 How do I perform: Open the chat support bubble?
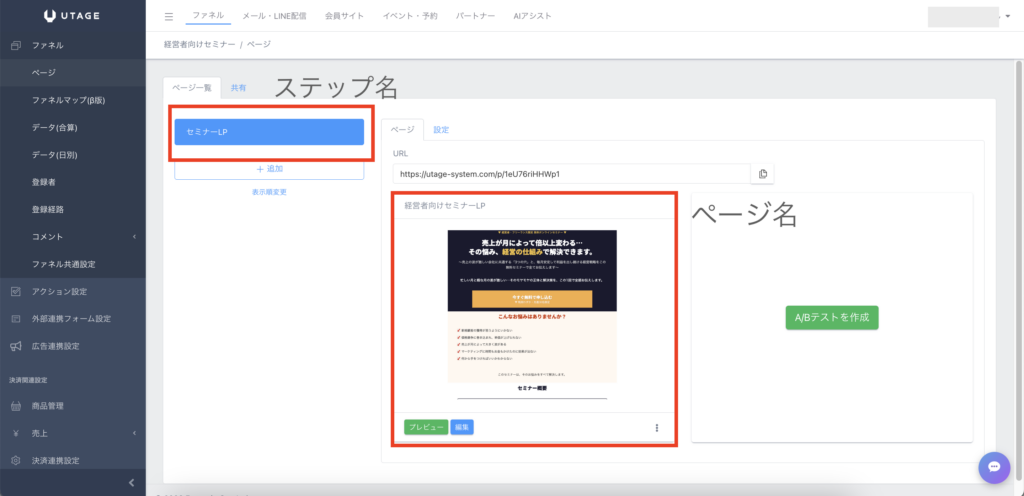[x=994, y=467]
